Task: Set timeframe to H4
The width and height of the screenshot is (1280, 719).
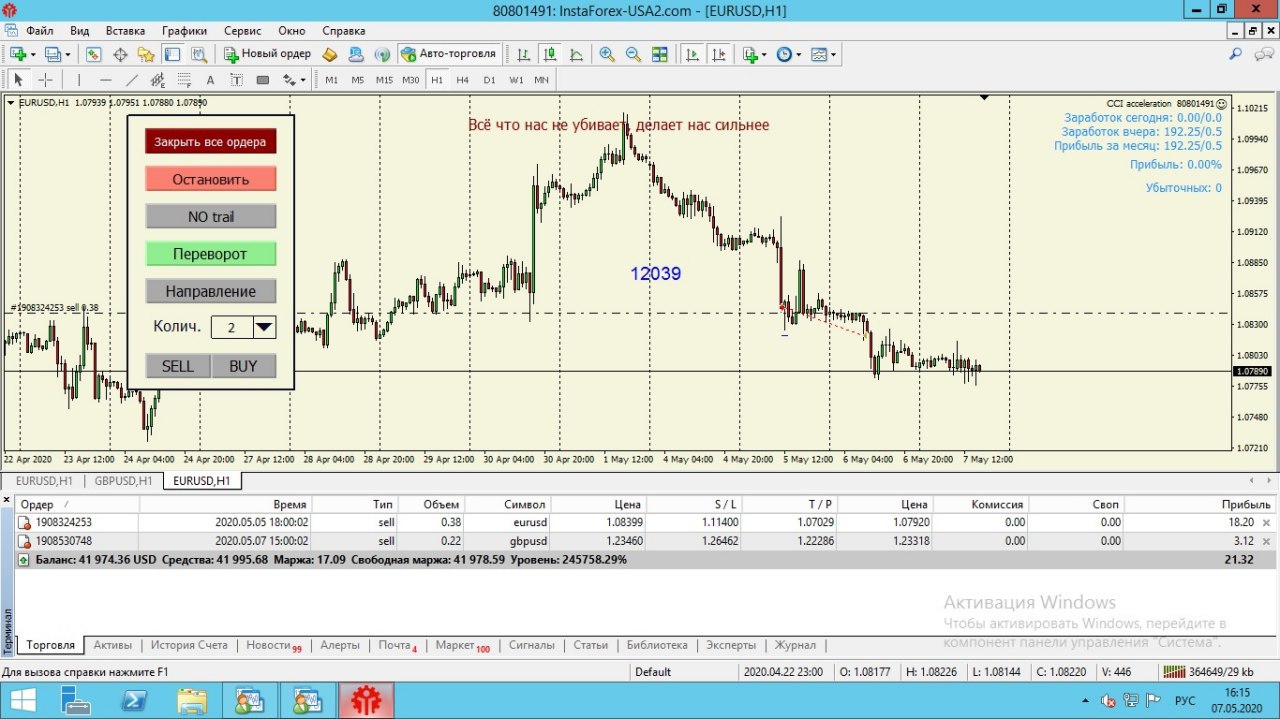Action: 462,80
